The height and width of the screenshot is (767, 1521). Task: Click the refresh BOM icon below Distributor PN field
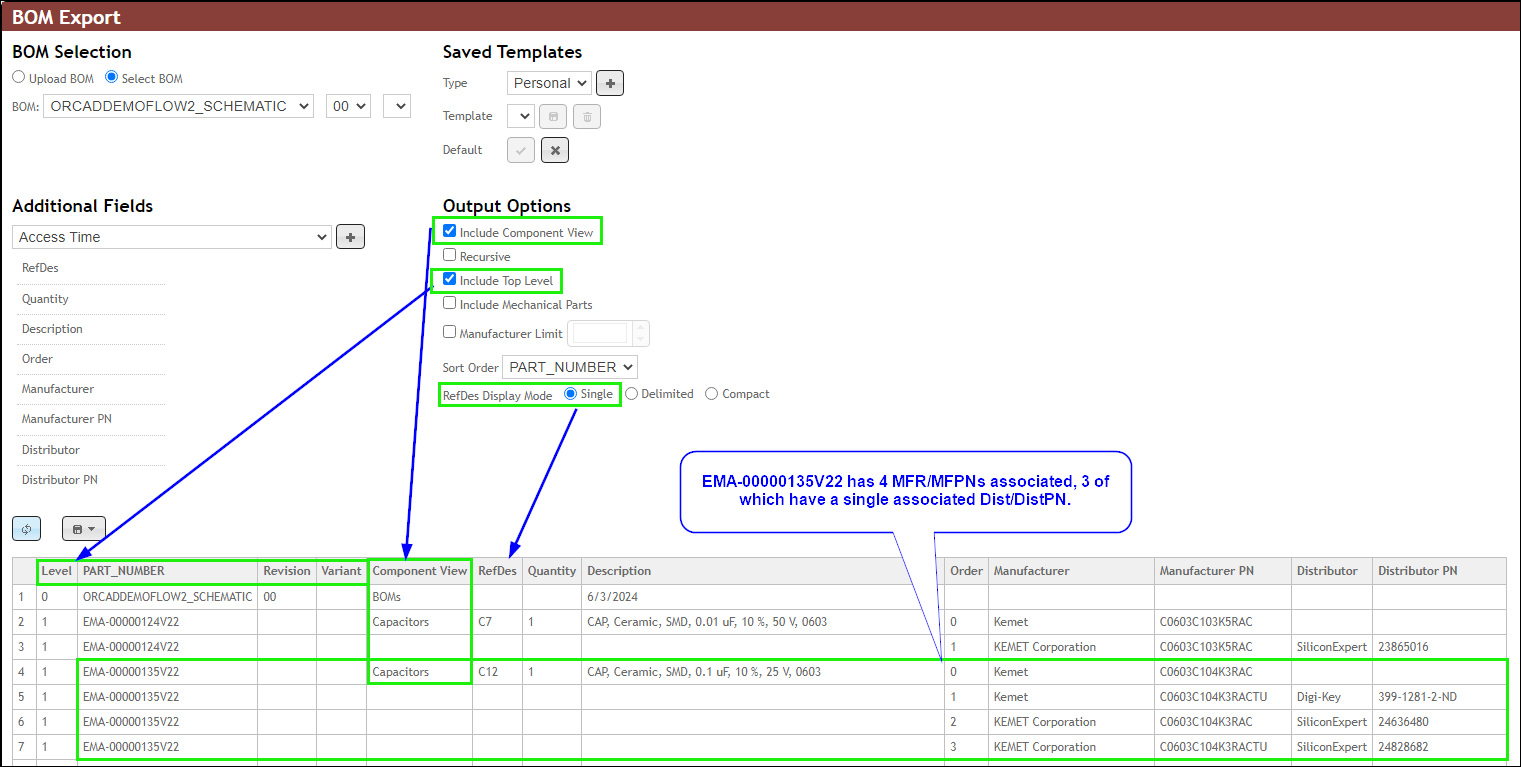[x=26, y=528]
